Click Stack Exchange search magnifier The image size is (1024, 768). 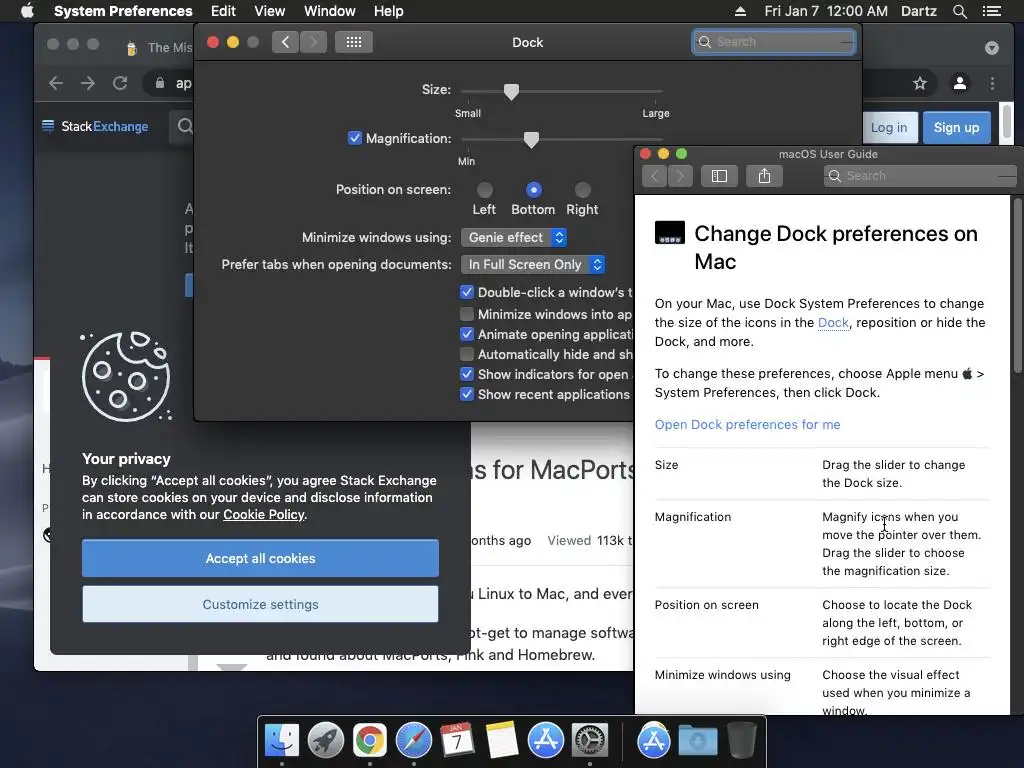(185, 126)
